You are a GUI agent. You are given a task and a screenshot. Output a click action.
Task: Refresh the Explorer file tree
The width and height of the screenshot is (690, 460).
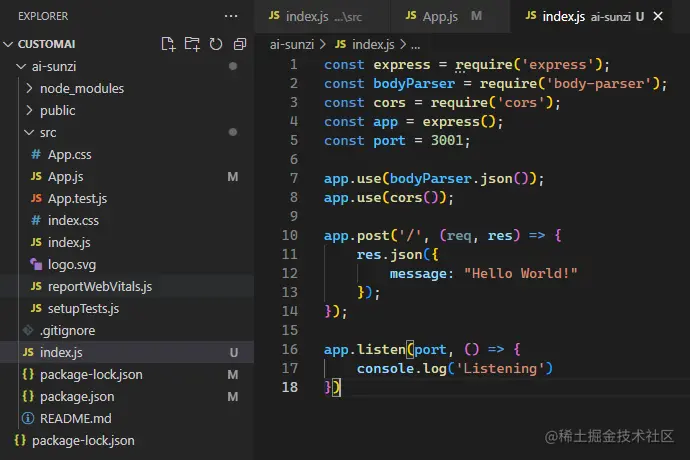pos(216,44)
